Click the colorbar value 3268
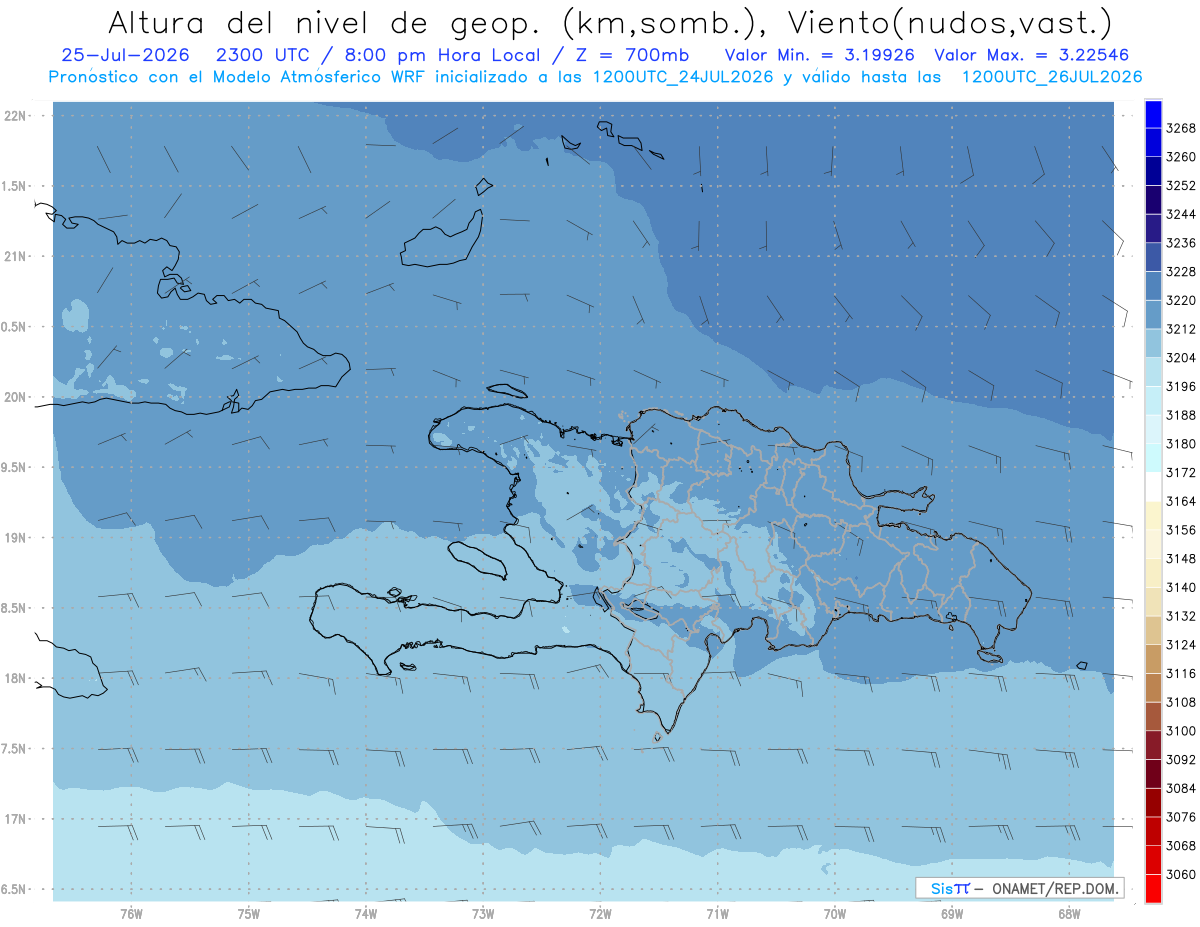 click(1181, 128)
